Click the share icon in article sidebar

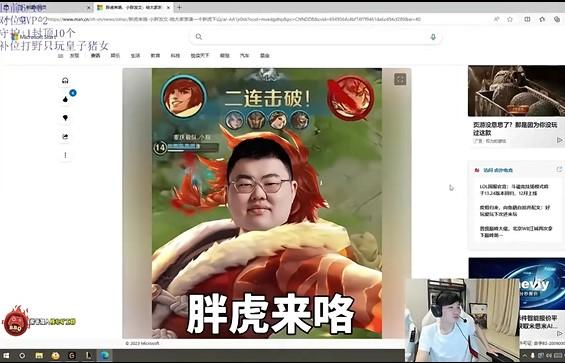65,137
